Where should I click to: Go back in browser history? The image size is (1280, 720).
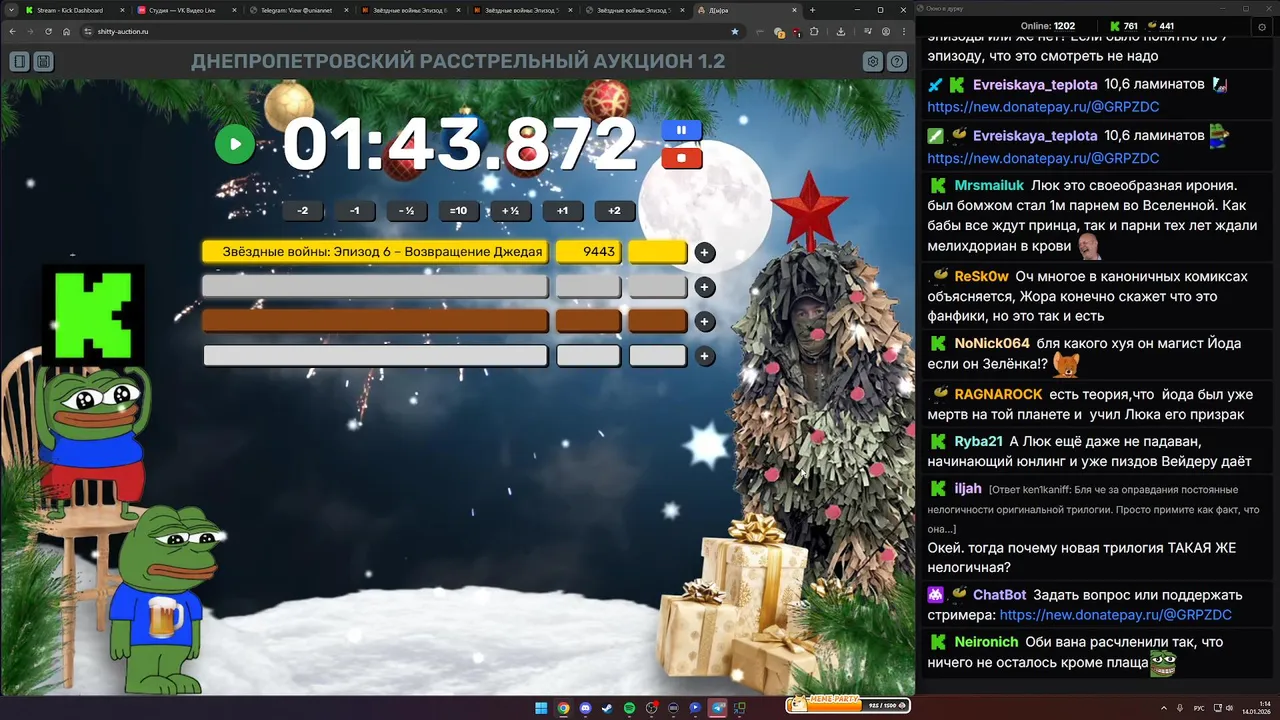[x=12, y=31]
